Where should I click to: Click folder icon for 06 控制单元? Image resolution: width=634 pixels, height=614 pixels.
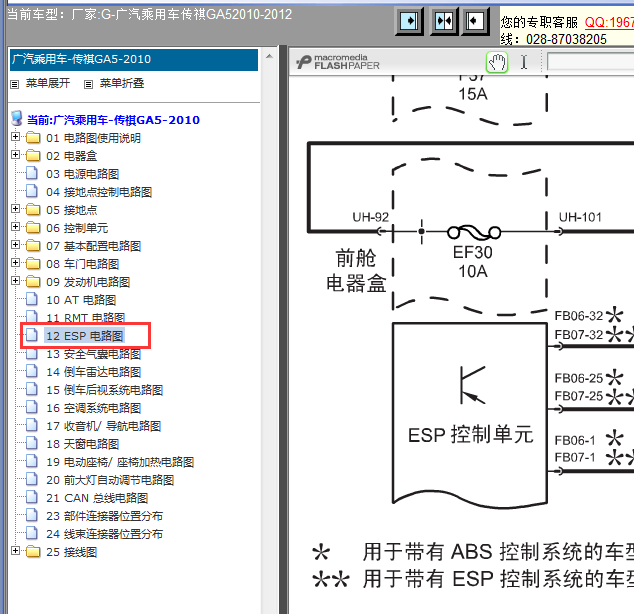(33, 228)
